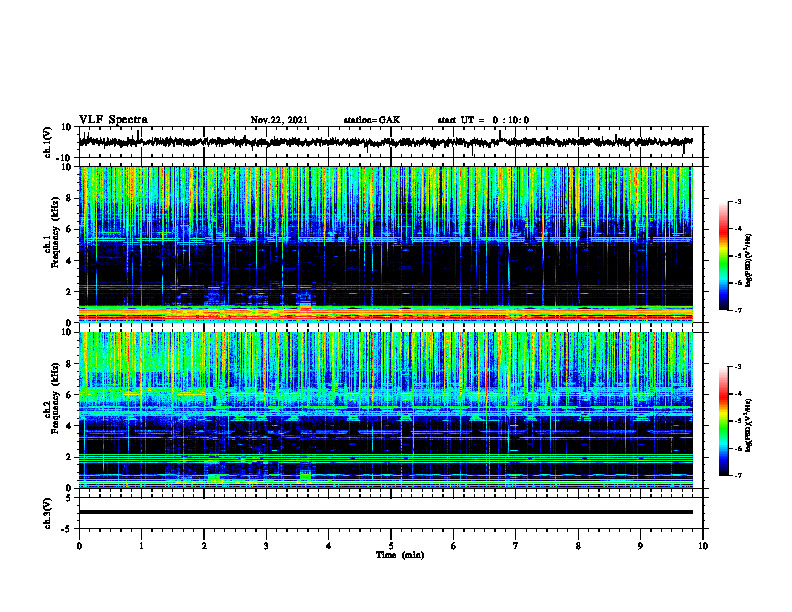Click the ch.2 spectrogram panel

[x=385, y=410]
